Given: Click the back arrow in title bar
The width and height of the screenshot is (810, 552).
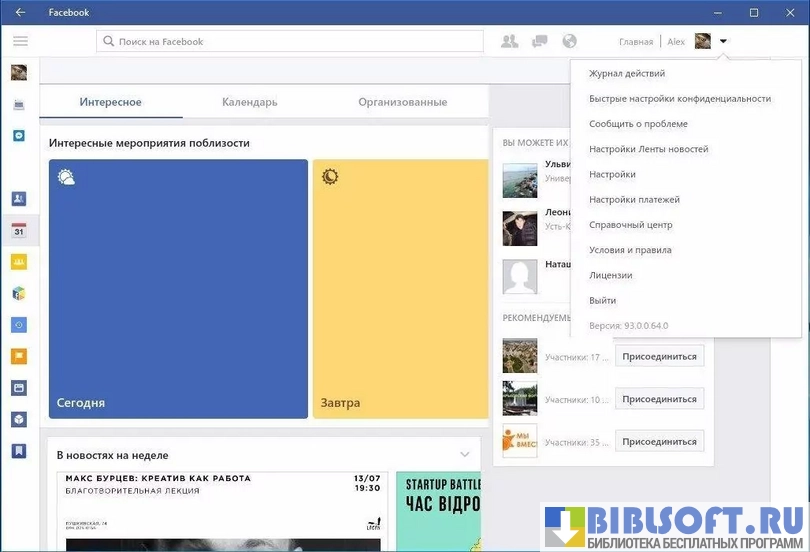Looking at the screenshot, I should 20,13.
